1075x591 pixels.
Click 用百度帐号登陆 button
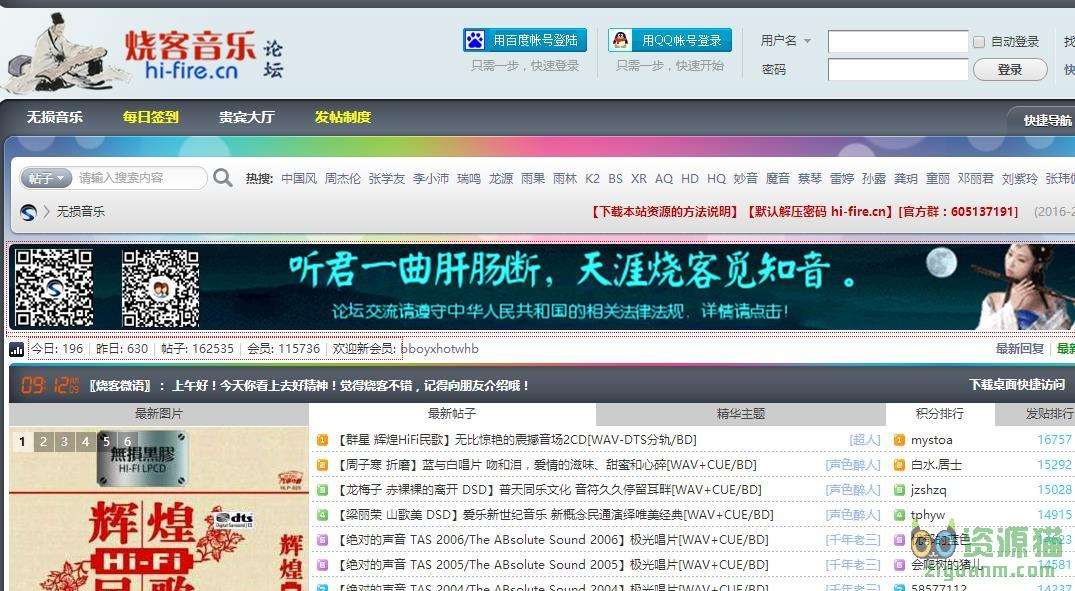point(525,40)
